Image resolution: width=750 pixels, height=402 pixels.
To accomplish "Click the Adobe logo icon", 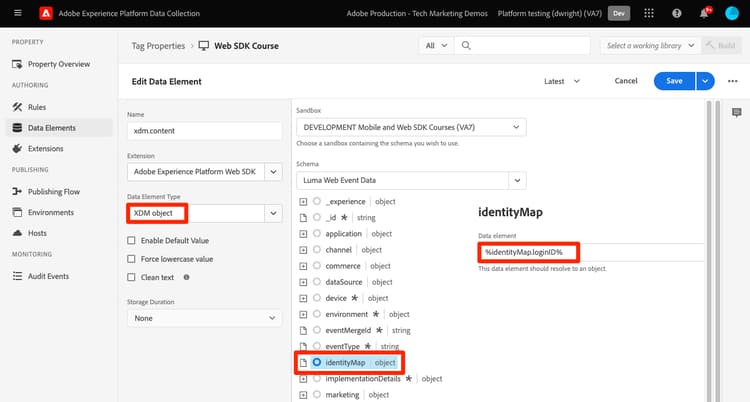I will pyautogui.click(x=45, y=13).
